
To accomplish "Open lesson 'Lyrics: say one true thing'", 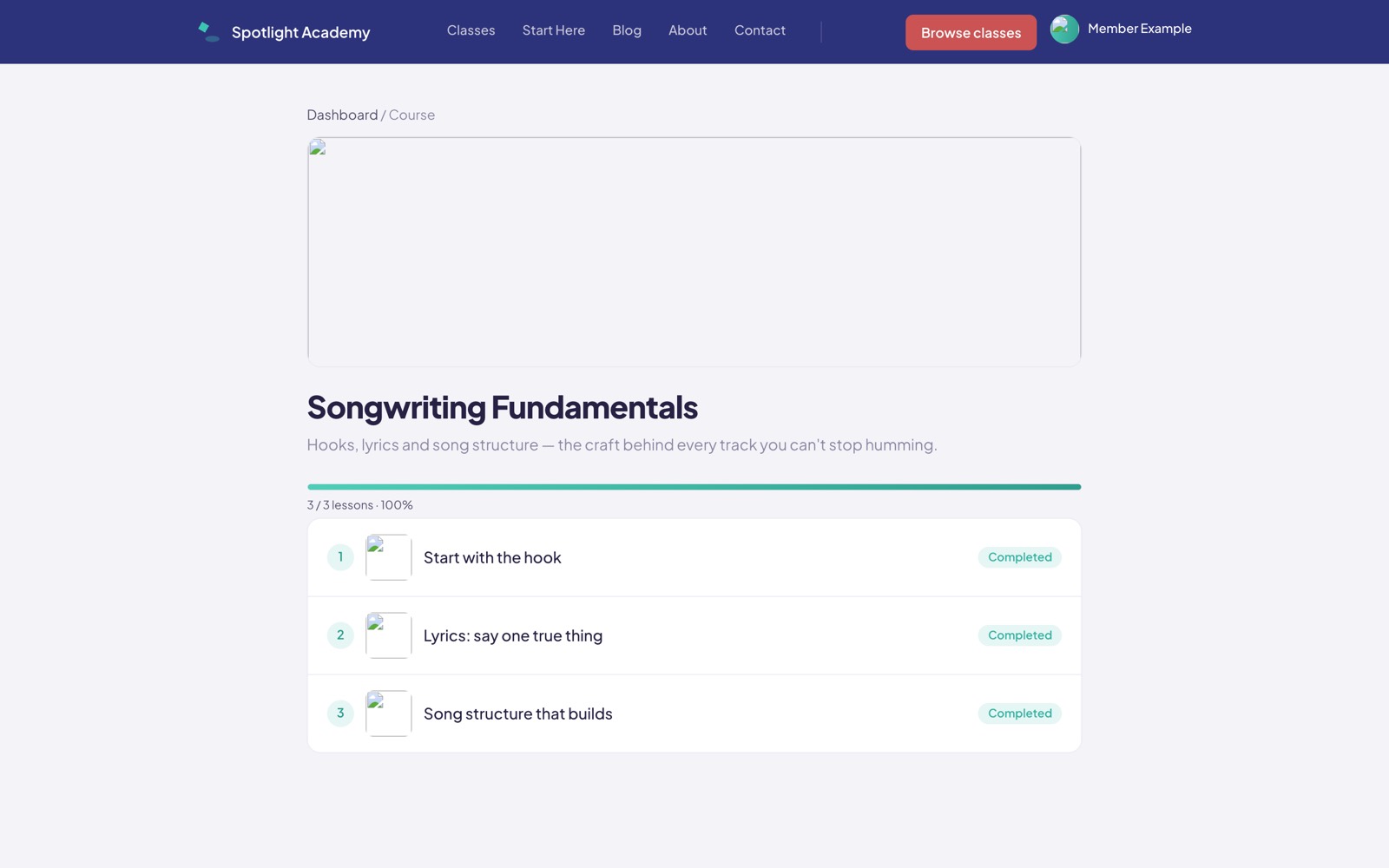I will [x=694, y=635].
